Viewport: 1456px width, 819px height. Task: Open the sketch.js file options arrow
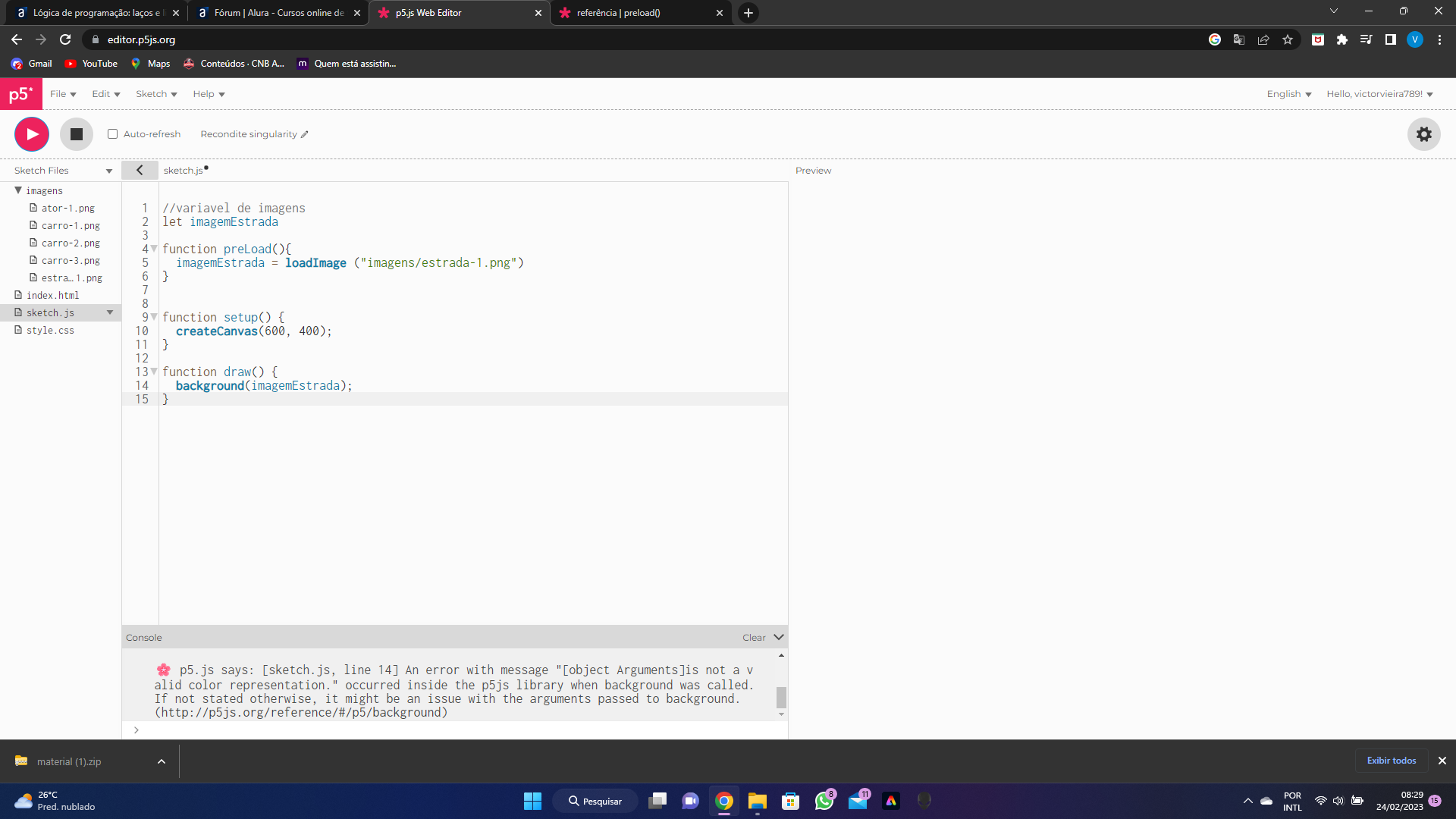[x=110, y=312]
